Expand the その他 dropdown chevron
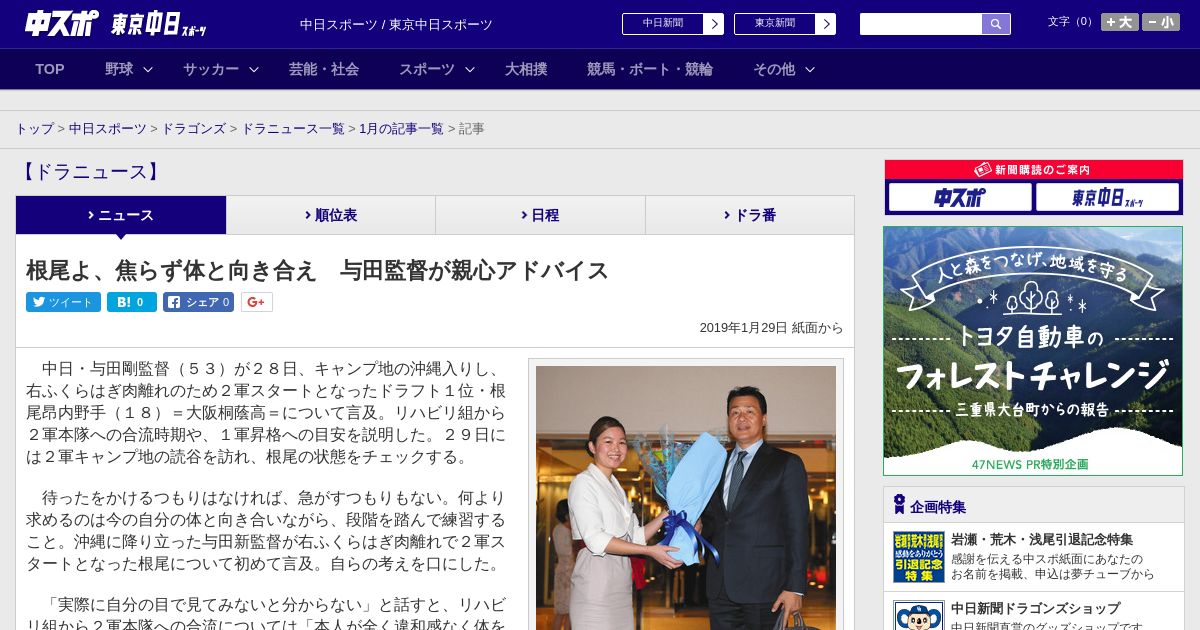This screenshot has height=630, width=1200. (810, 69)
